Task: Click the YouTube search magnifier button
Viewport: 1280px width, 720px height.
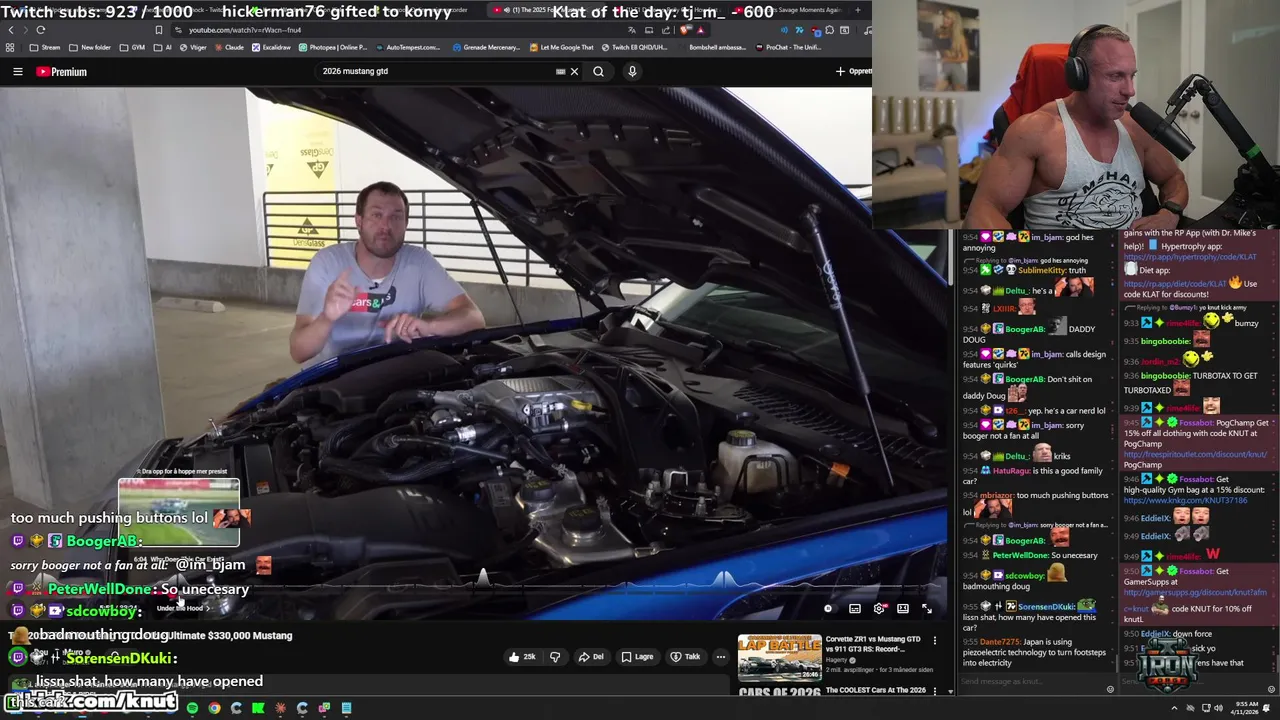Action: tap(598, 71)
